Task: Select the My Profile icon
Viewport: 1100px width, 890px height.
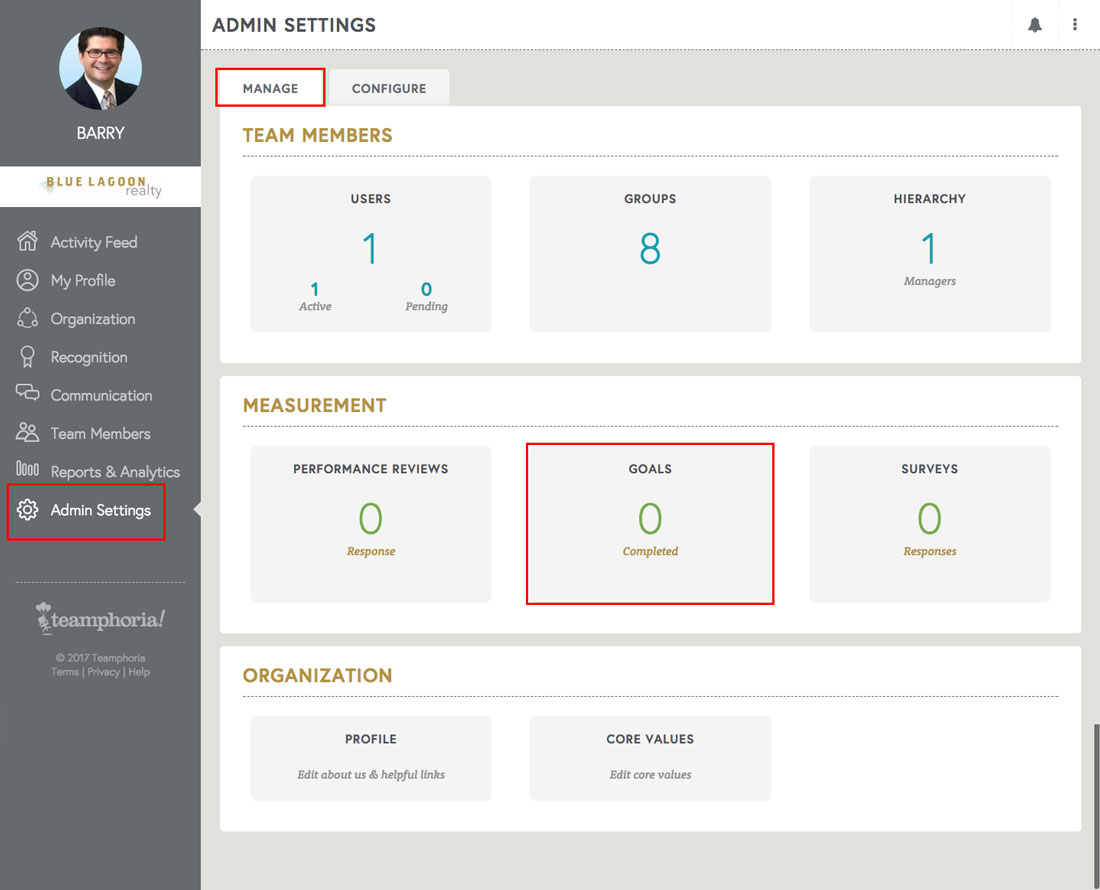Action: click(29, 280)
